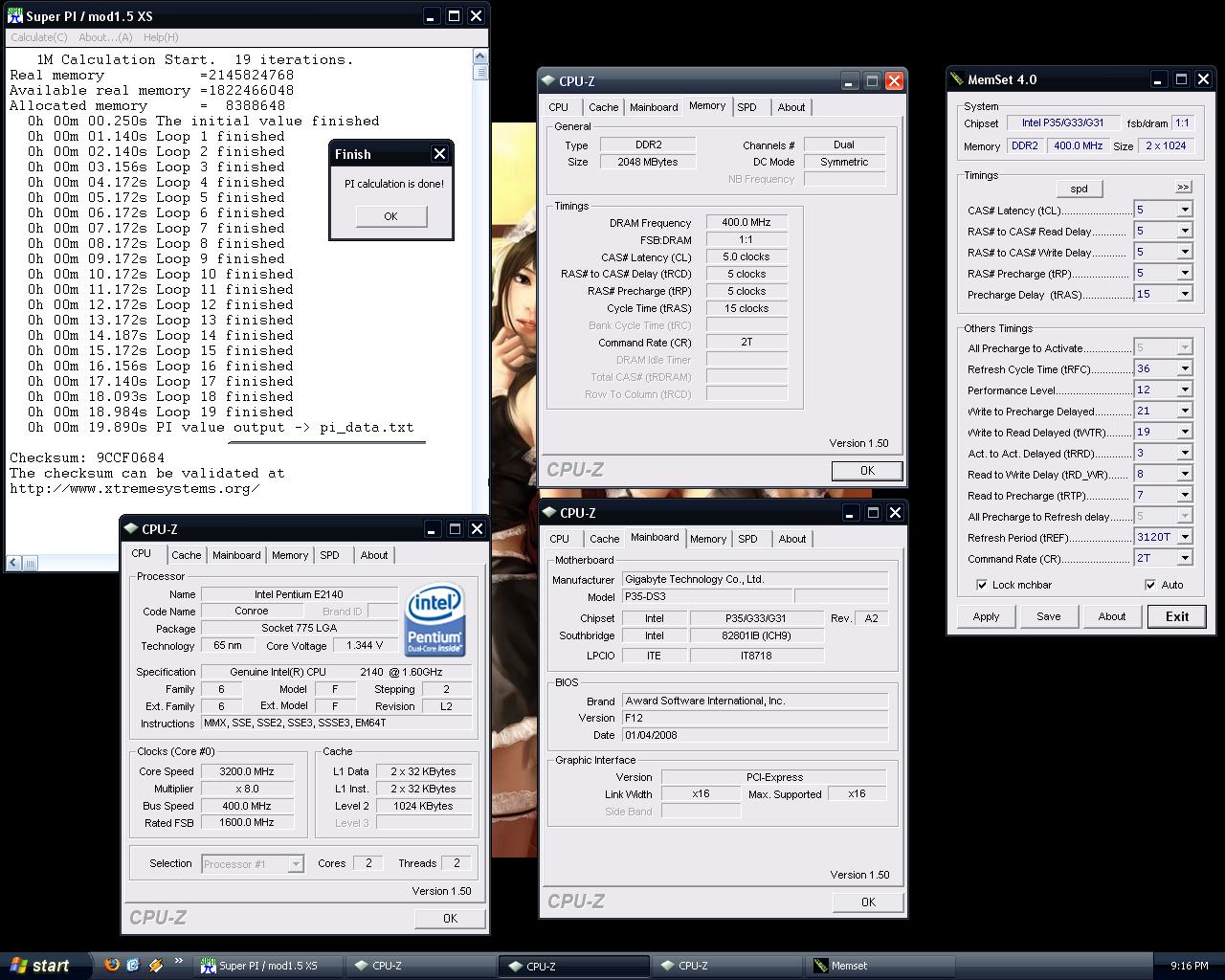Image resolution: width=1225 pixels, height=980 pixels.
Task: Save the MemSet settings
Action: [1048, 616]
